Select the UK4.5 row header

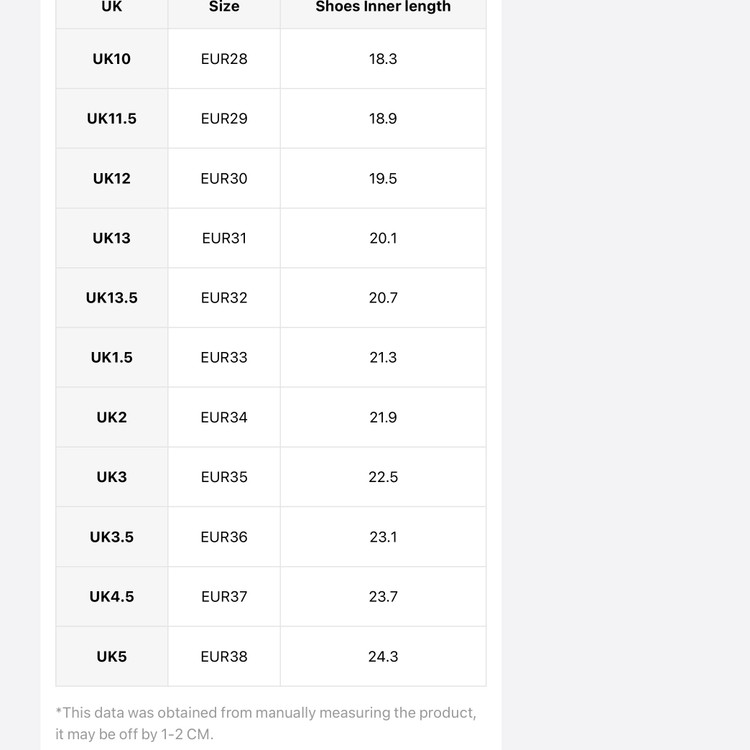(111, 596)
